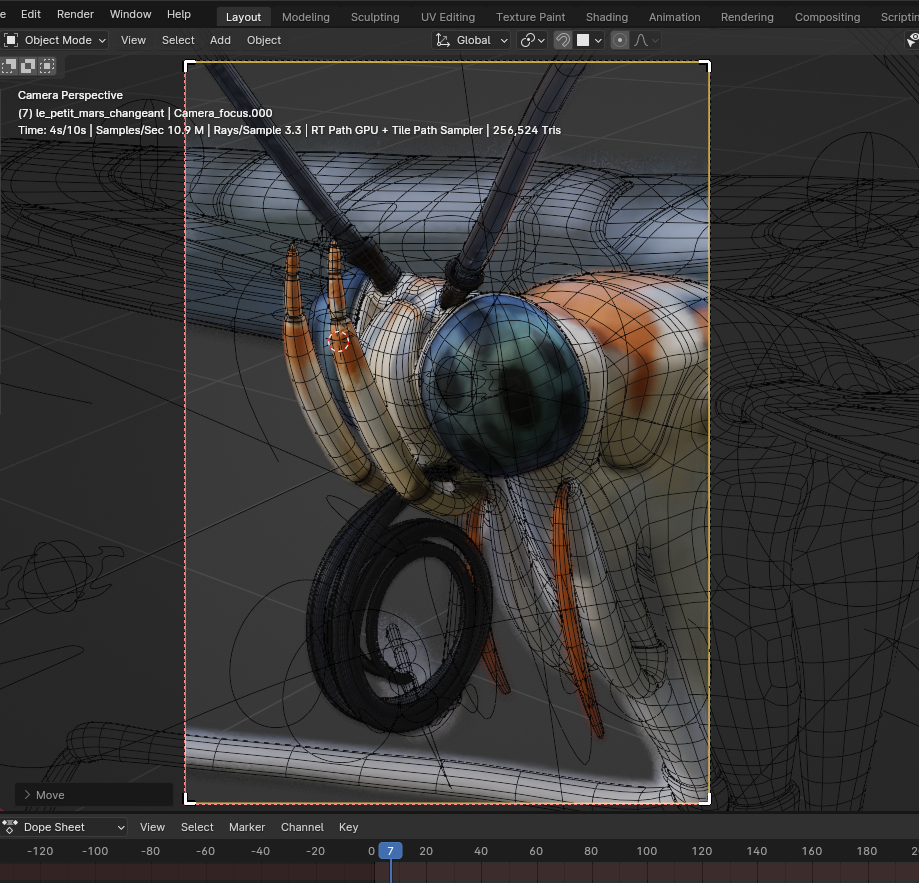Switch to the Animation workspace tab
This screenshot has height=883, width=919.
[674, 17]
